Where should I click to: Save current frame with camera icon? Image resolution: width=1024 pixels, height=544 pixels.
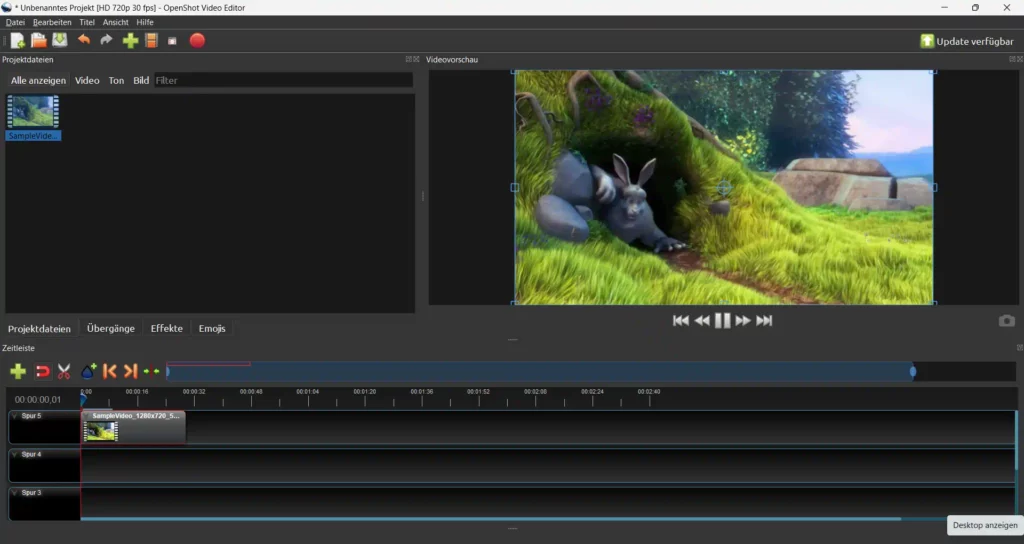pos(1006,321)
